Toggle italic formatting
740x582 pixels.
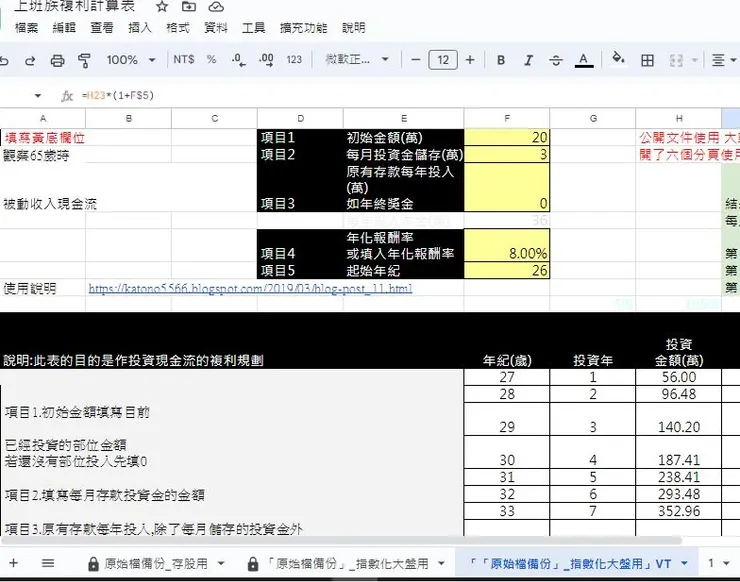[x=529, y=60]
